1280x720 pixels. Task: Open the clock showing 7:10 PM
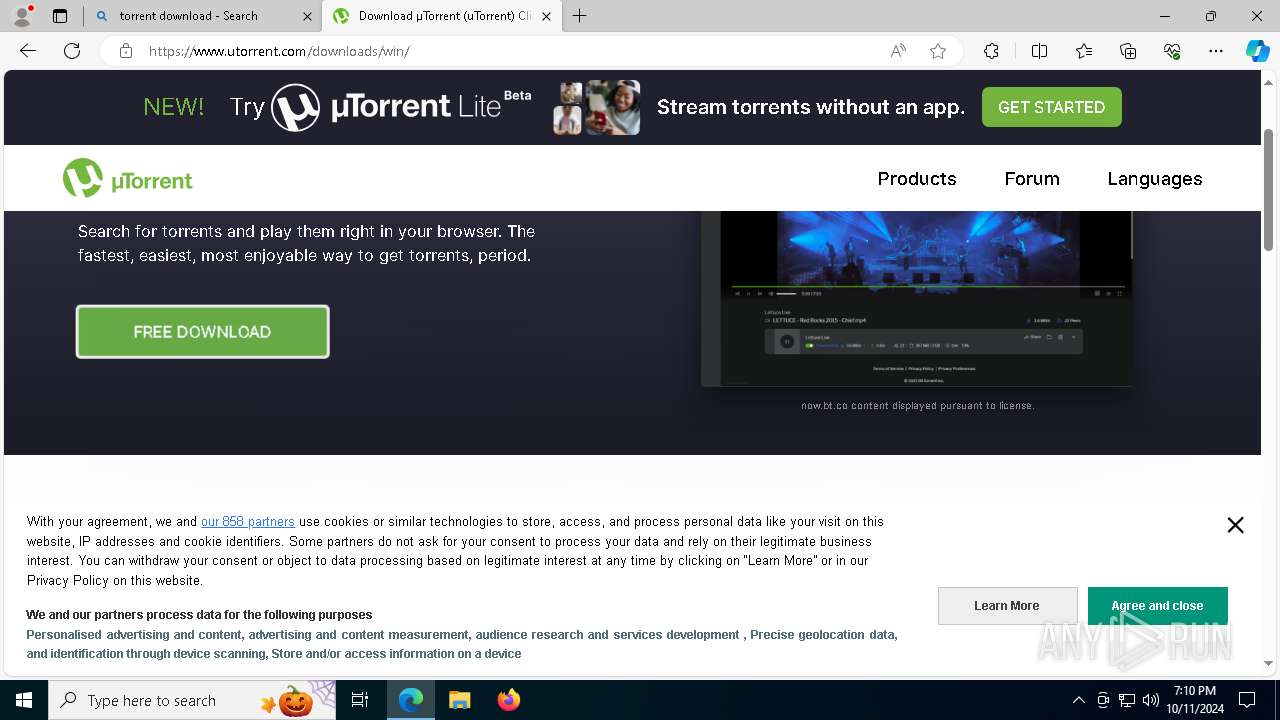tap(1195, 700)
